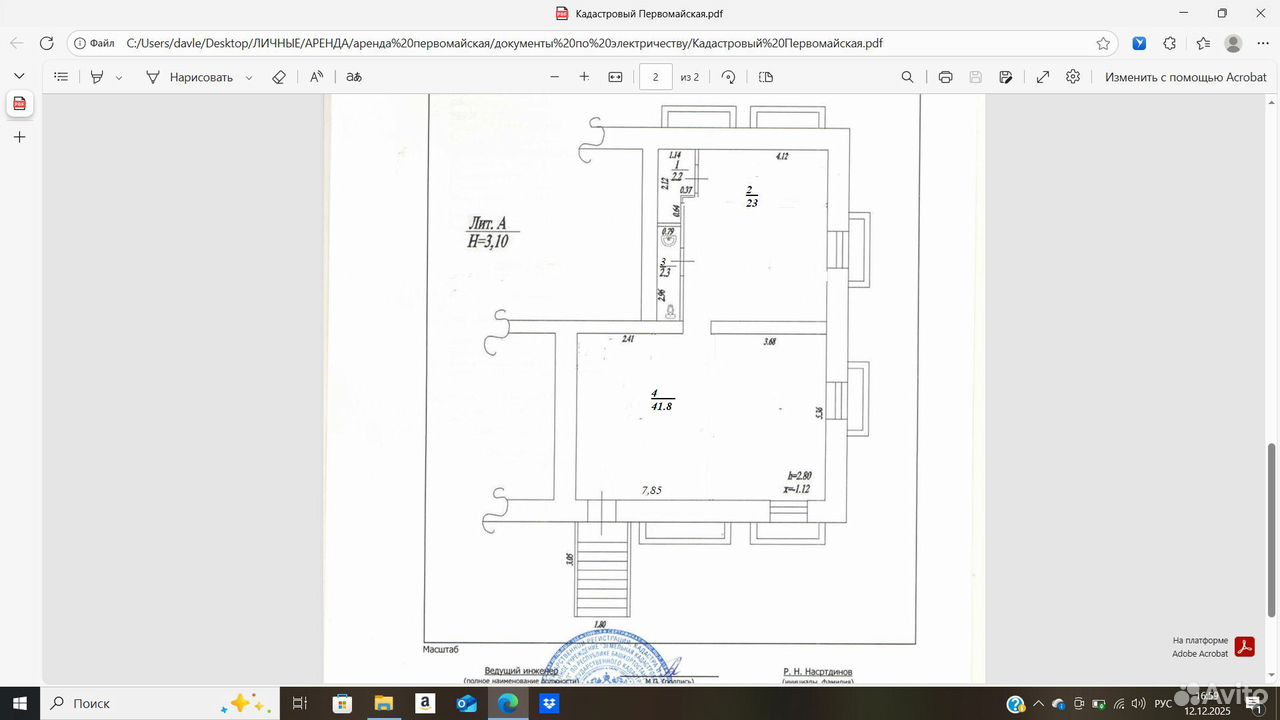This screenshot has height=720, width=1280.
Task: Open the page view layout options
Action: pos(766,77)
